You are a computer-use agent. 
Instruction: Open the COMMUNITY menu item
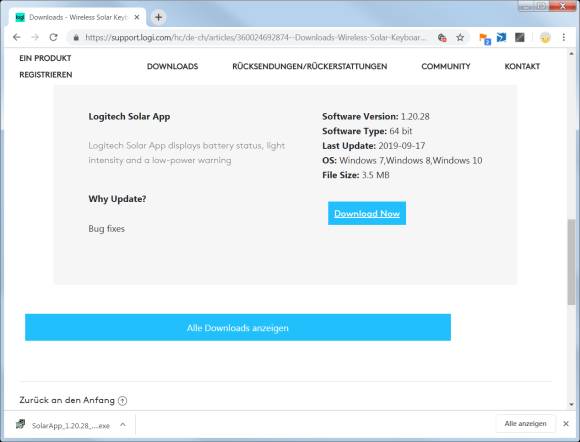446,66
